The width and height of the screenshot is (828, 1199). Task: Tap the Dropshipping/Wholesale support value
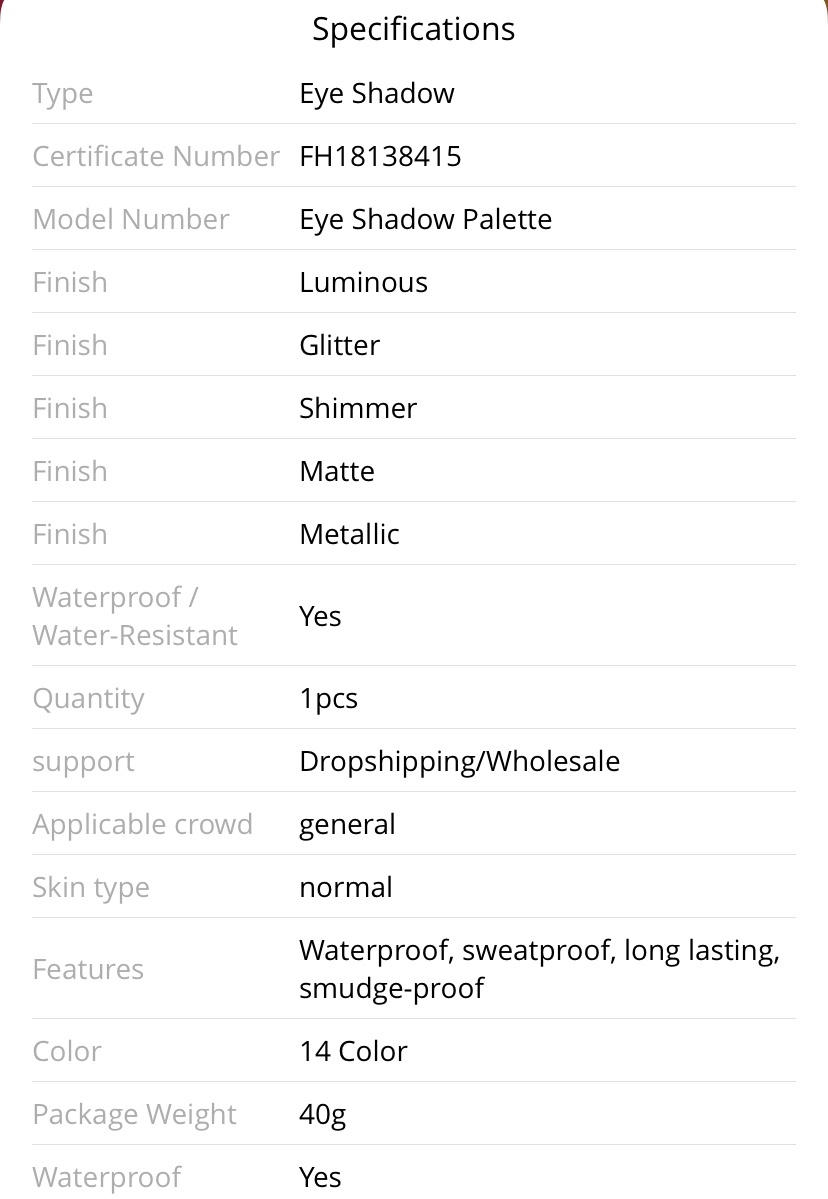coord(459,762)
